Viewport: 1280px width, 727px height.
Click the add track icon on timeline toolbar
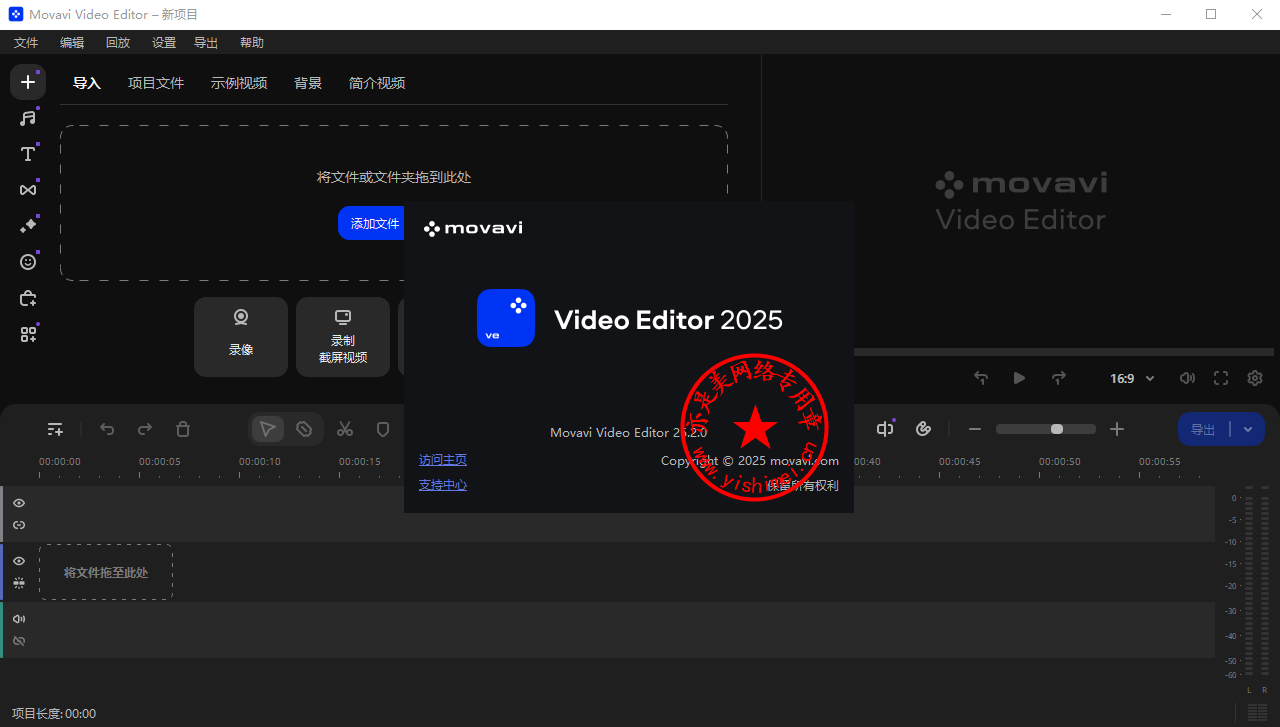tap(55, 429)
